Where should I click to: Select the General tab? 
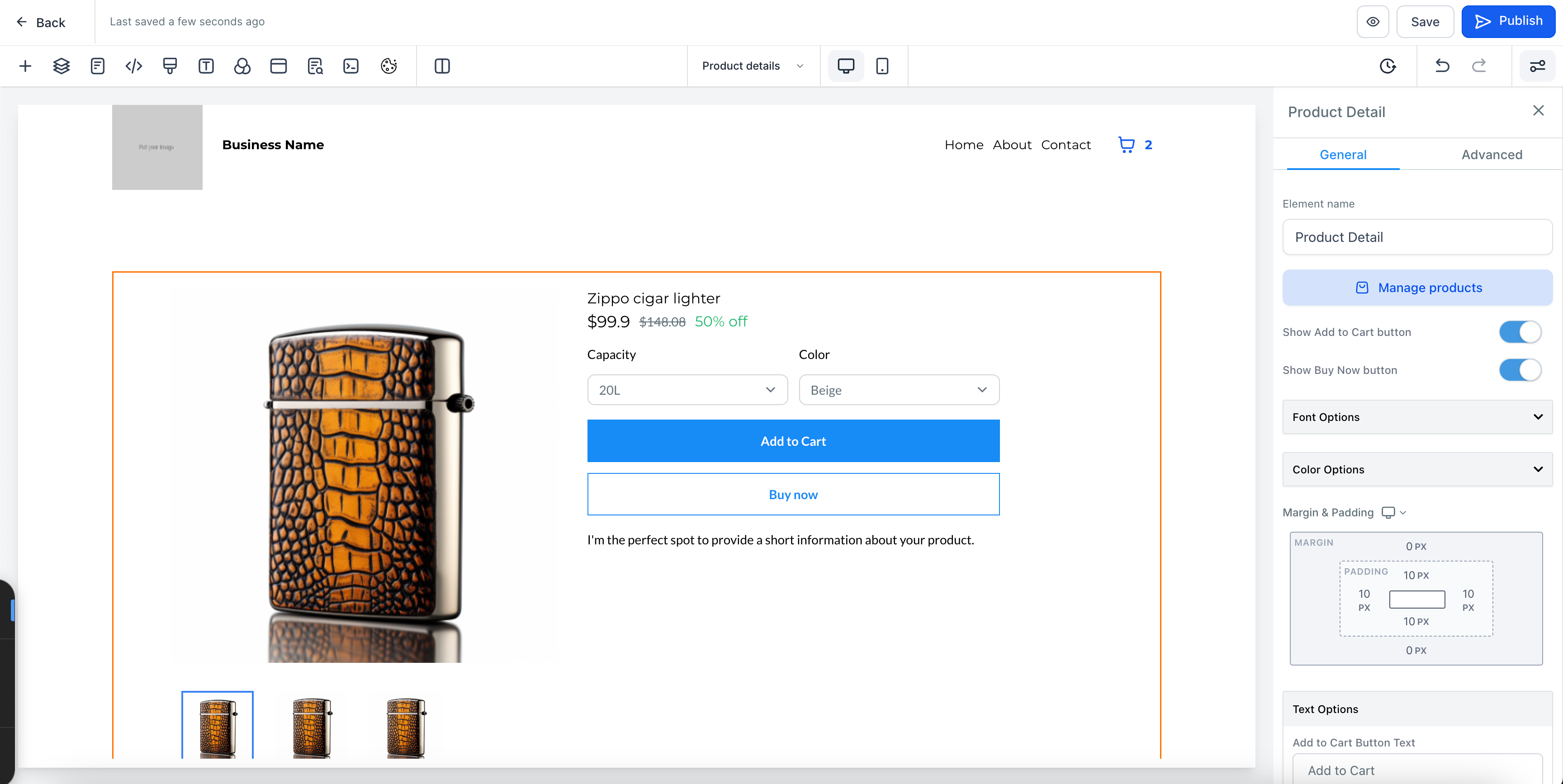(x=1343, y=154)
